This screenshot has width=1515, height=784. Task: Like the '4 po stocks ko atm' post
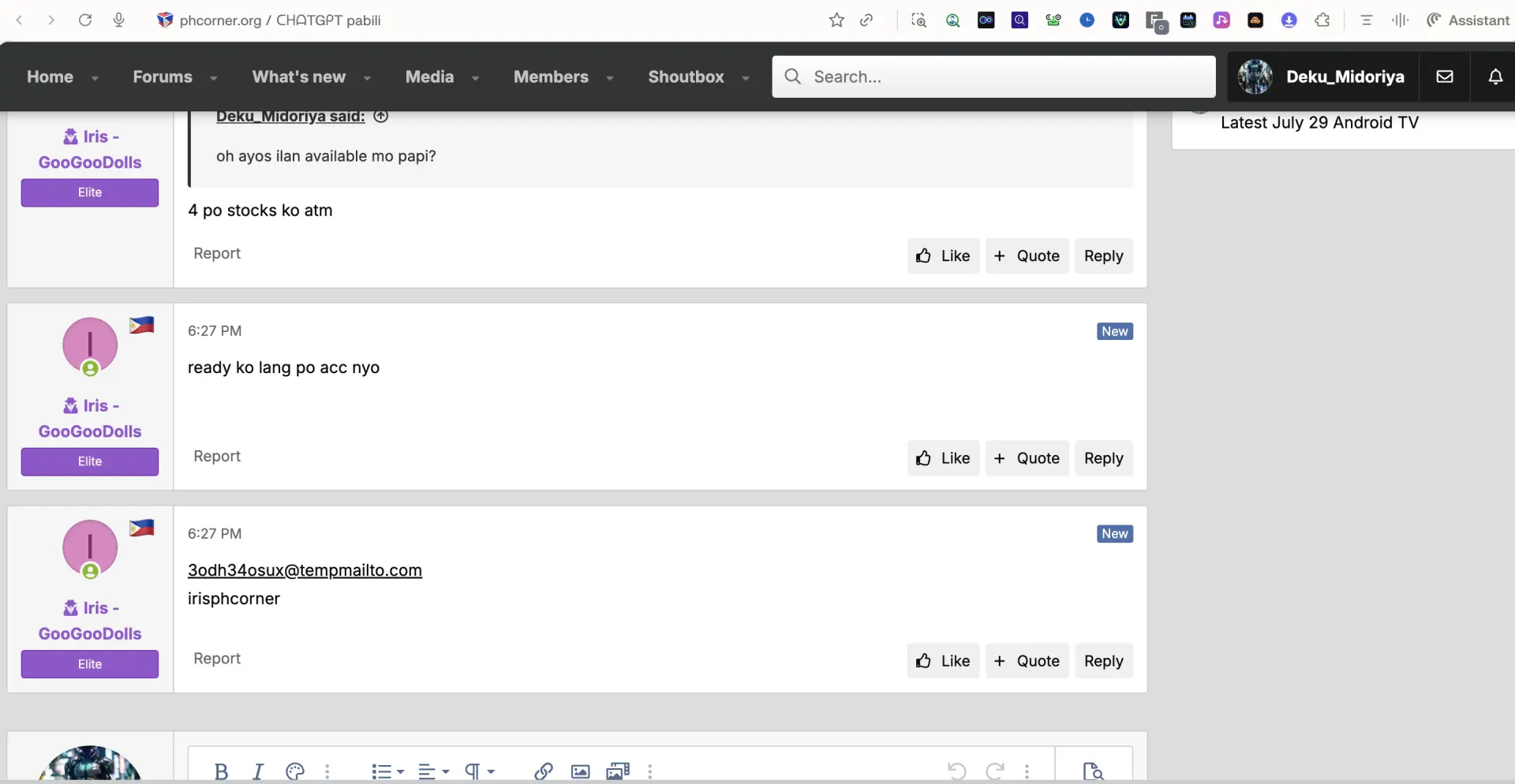(x=943, y=256)
